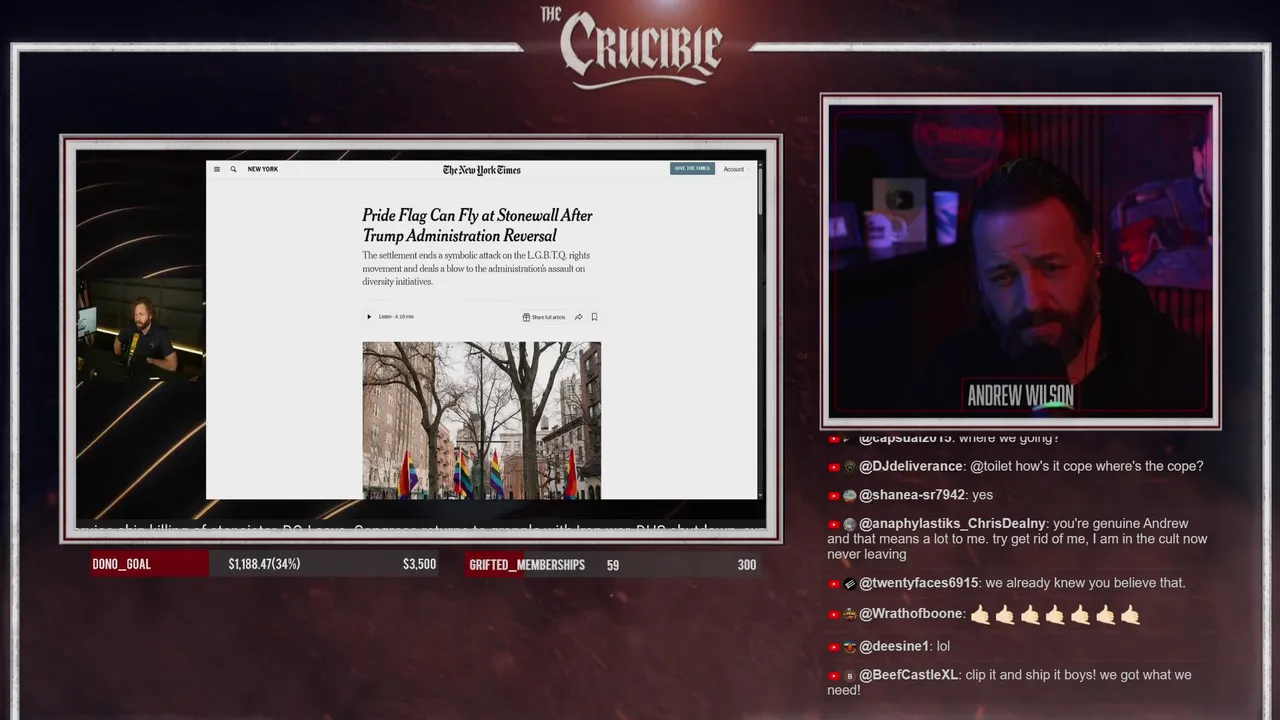Viewport: 1280px width, 720px height.
Task: Click avatar beside @shanea-sr7942 username
Action: pos(850,496)
